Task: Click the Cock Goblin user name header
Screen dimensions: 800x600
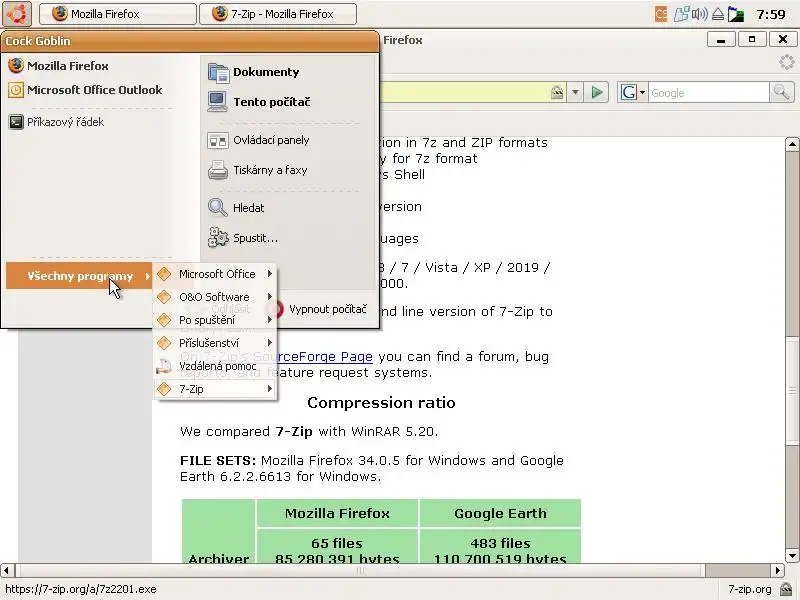Action: click(x=38, y=41)
